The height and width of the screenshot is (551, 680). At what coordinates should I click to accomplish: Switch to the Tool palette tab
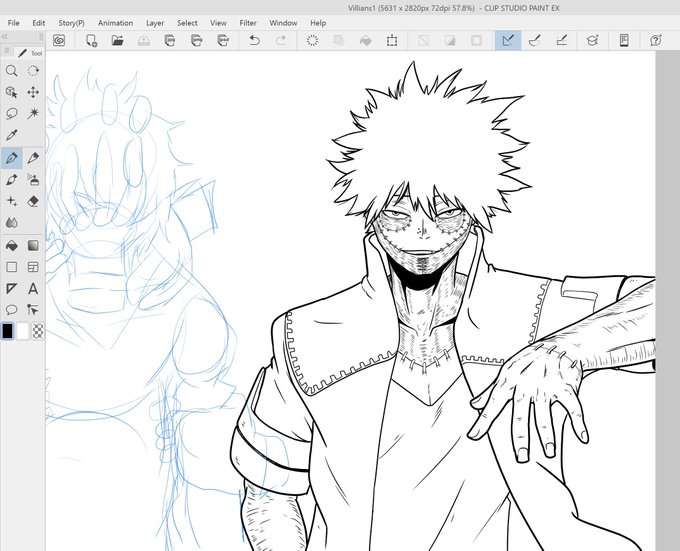tap(29, 53)
